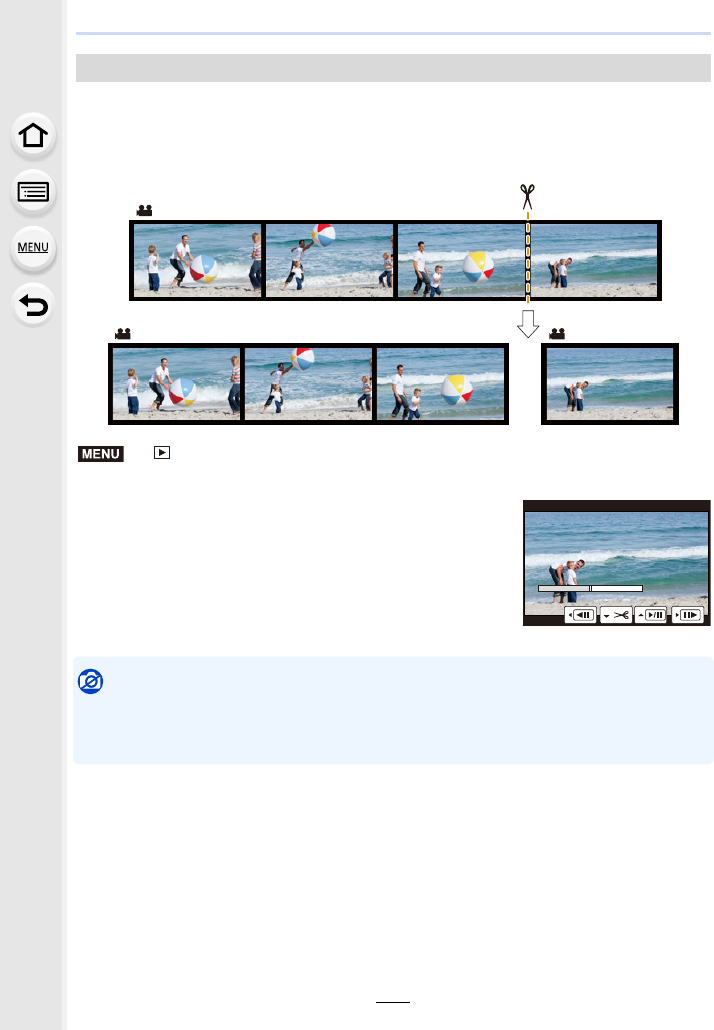The width and height of the screenshot is (714, 1030).
Task: Click the movie camera icon above the separated clip
Action: 557,334
